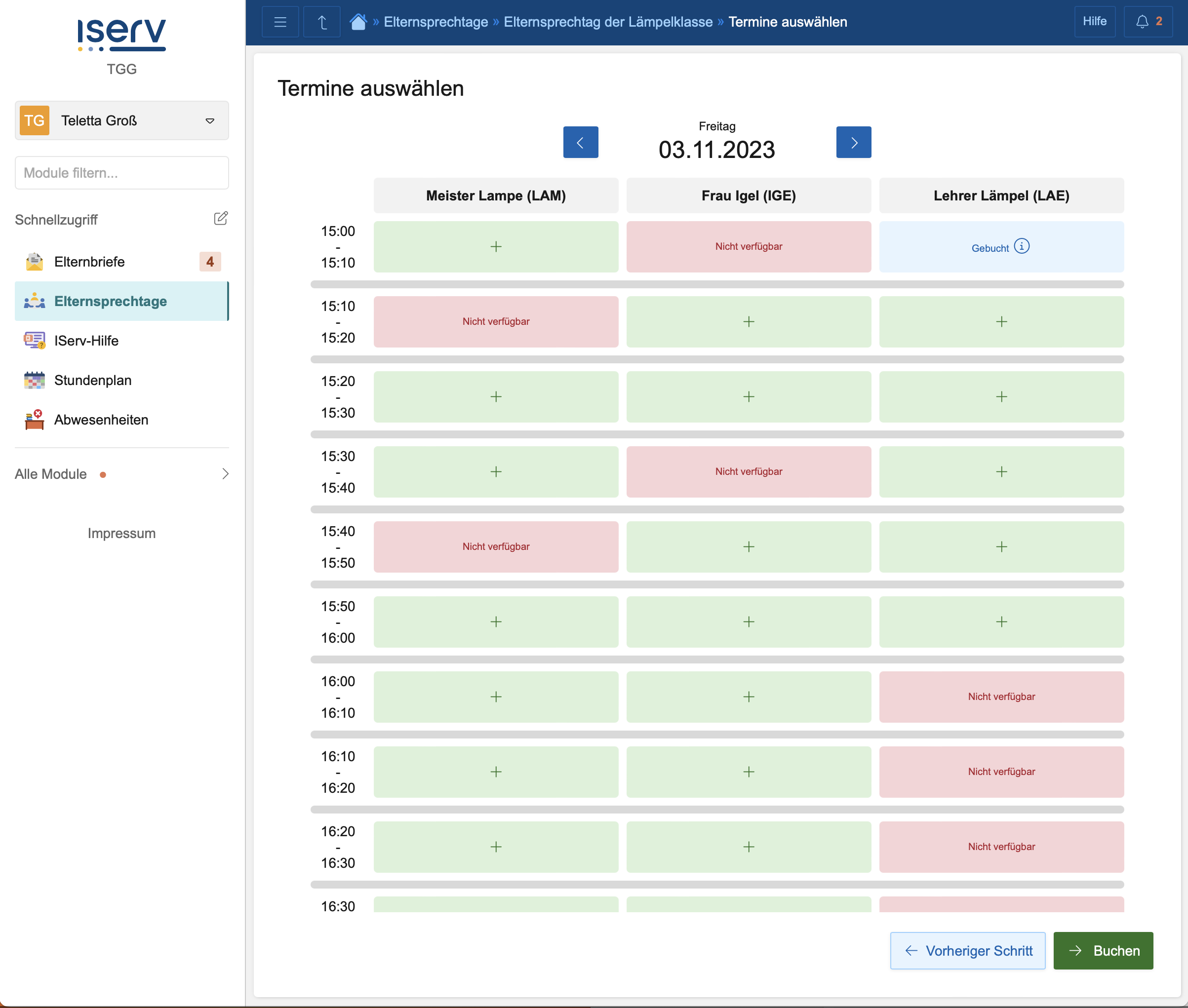This screenshot has width=1188, height=1008.
Task: Click the edit Schnellzugriff pencil icon
Action: click(221, 218)
